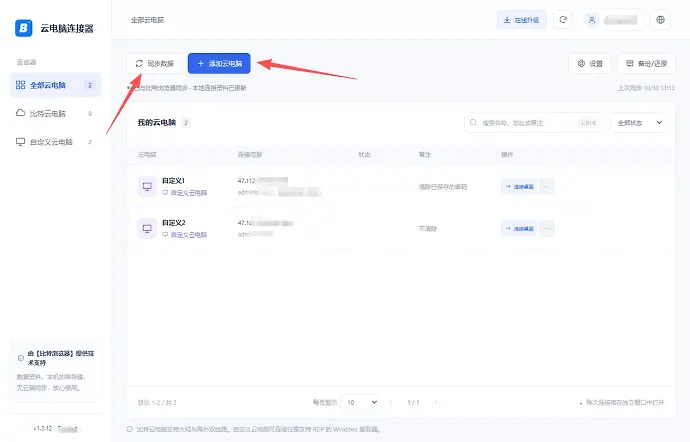690x442 pixels.
Task: Click the 全部云电脑 breadcrumb title
Action: [x=147, y=20]
